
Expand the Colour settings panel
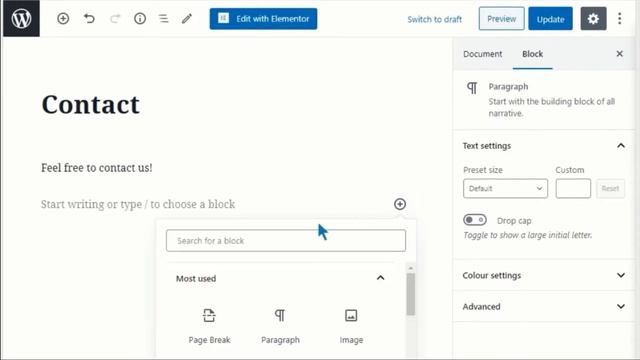click(x=544, y=275)
